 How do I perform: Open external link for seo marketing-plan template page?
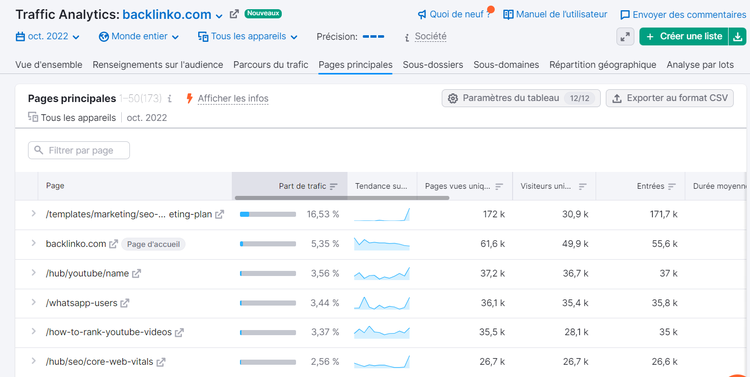click(x=219, y=214)
